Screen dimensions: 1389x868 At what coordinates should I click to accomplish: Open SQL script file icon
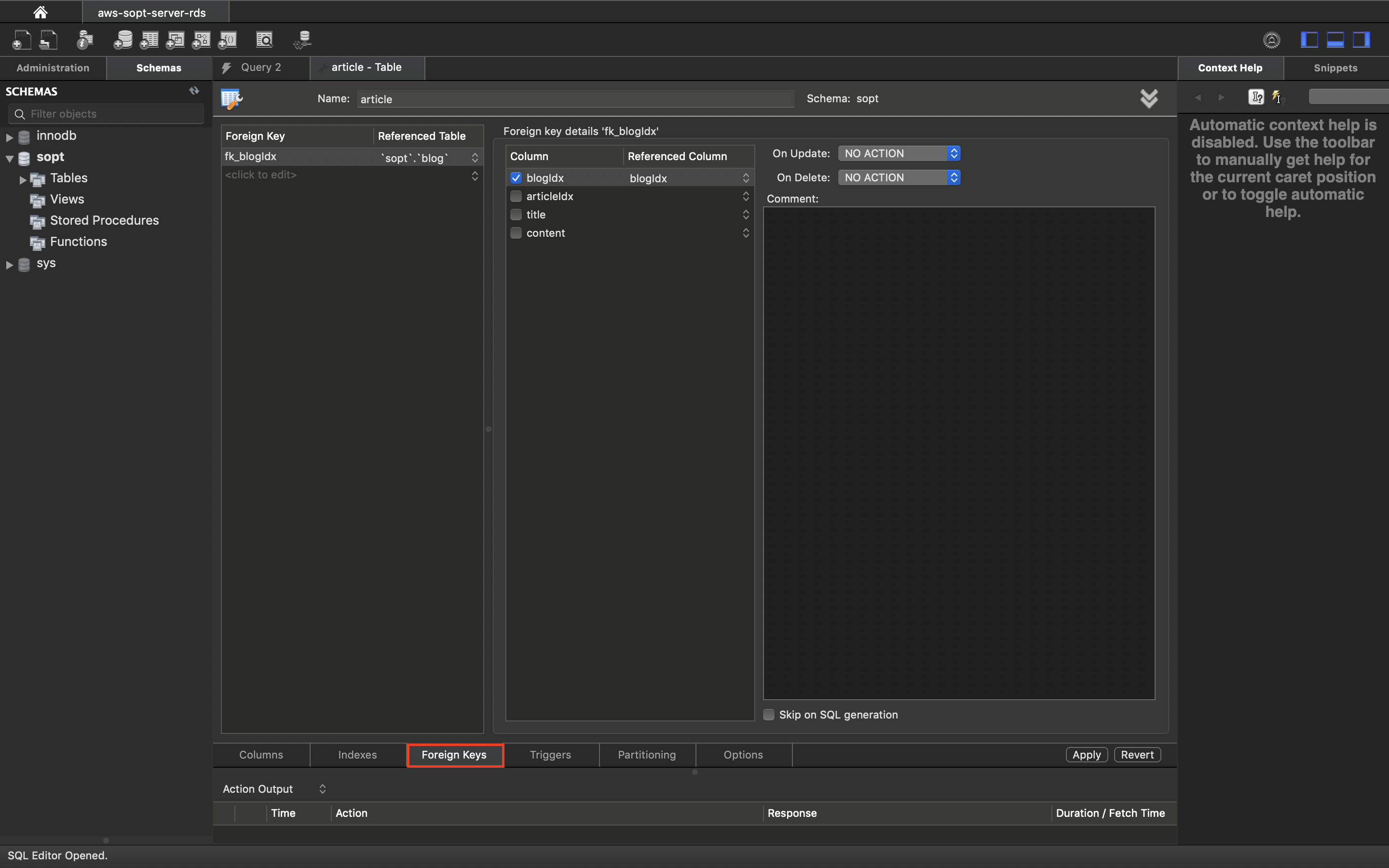(48, 40)
